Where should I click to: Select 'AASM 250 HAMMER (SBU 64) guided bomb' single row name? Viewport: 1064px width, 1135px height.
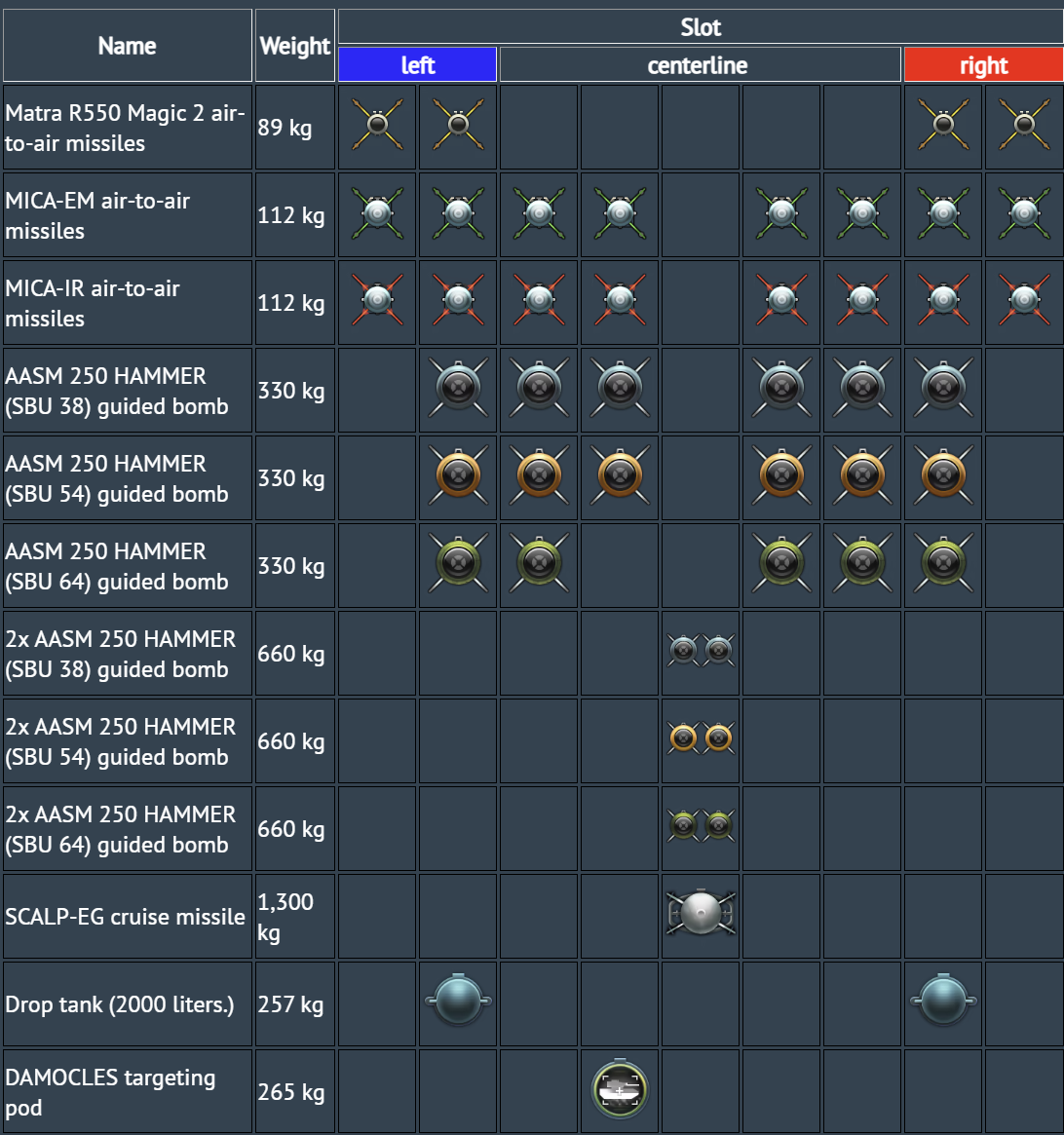[128, 565]
